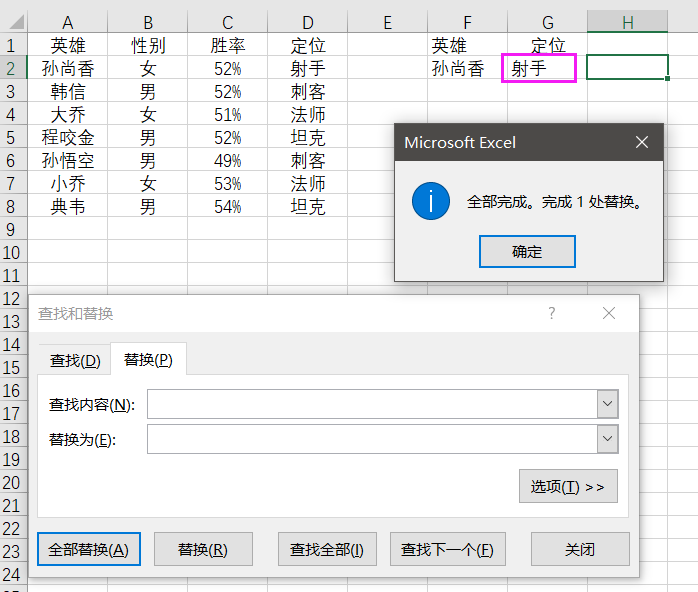This screenshot has width=698, height=592.
Task: Open the 查找内容 dropdown arrow
Action: (608, 404)
